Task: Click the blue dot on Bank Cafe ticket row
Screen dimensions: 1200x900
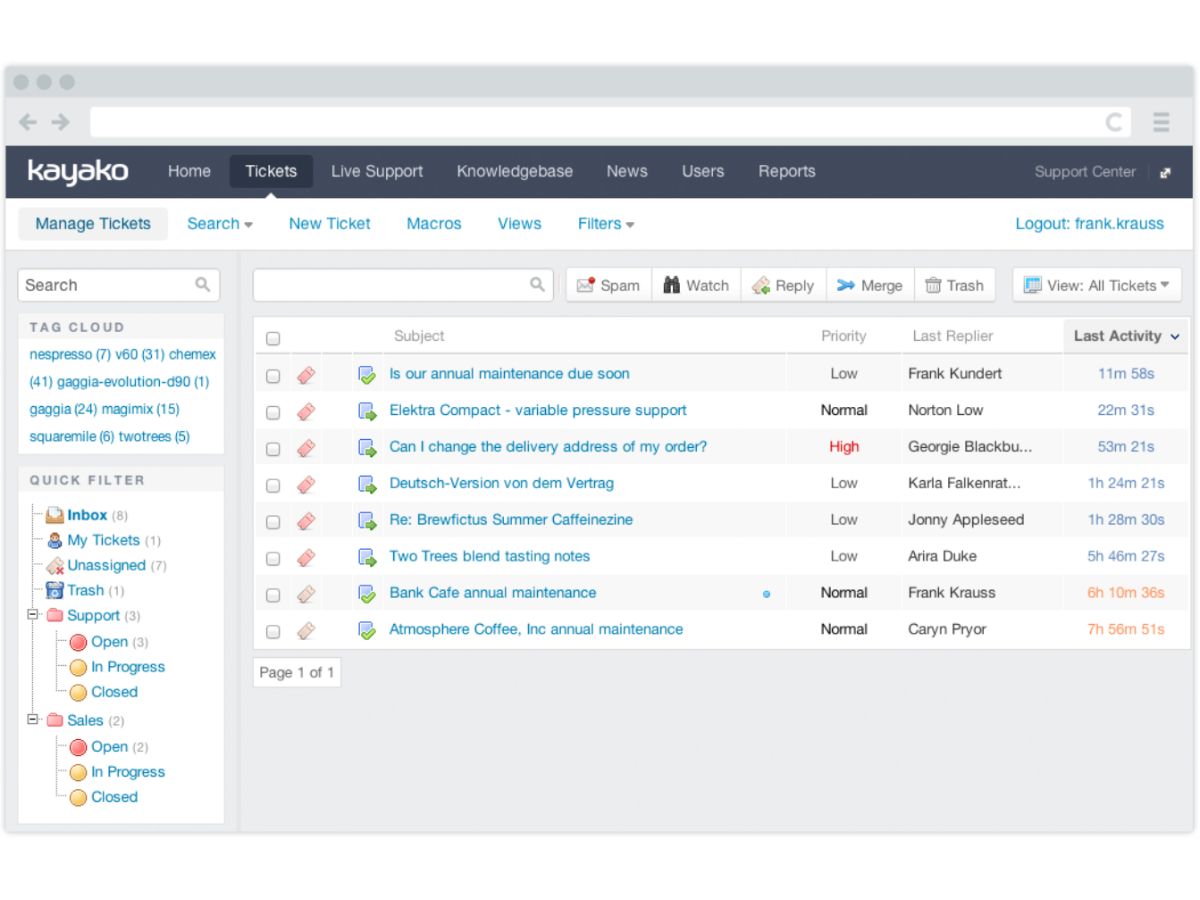Action: tap(766, 594)
